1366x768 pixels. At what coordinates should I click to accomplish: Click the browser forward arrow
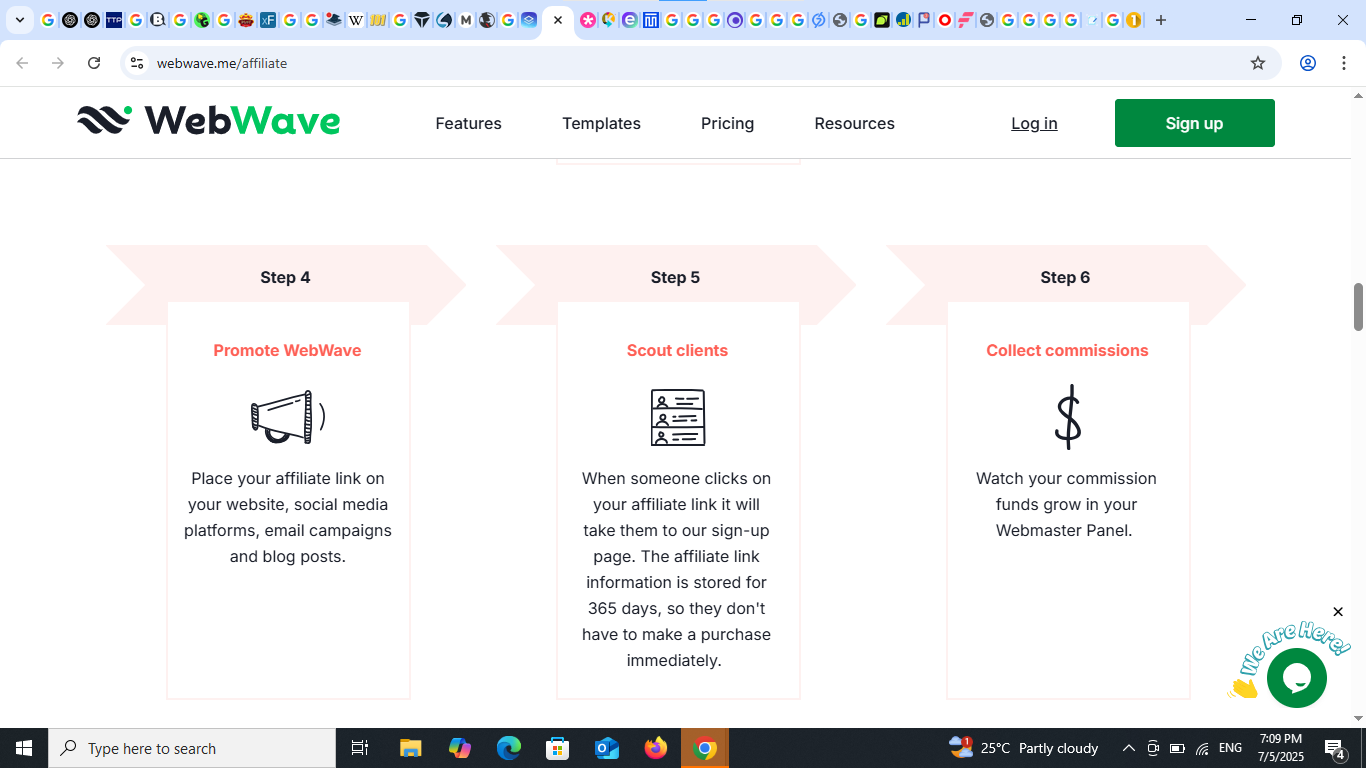58,63
